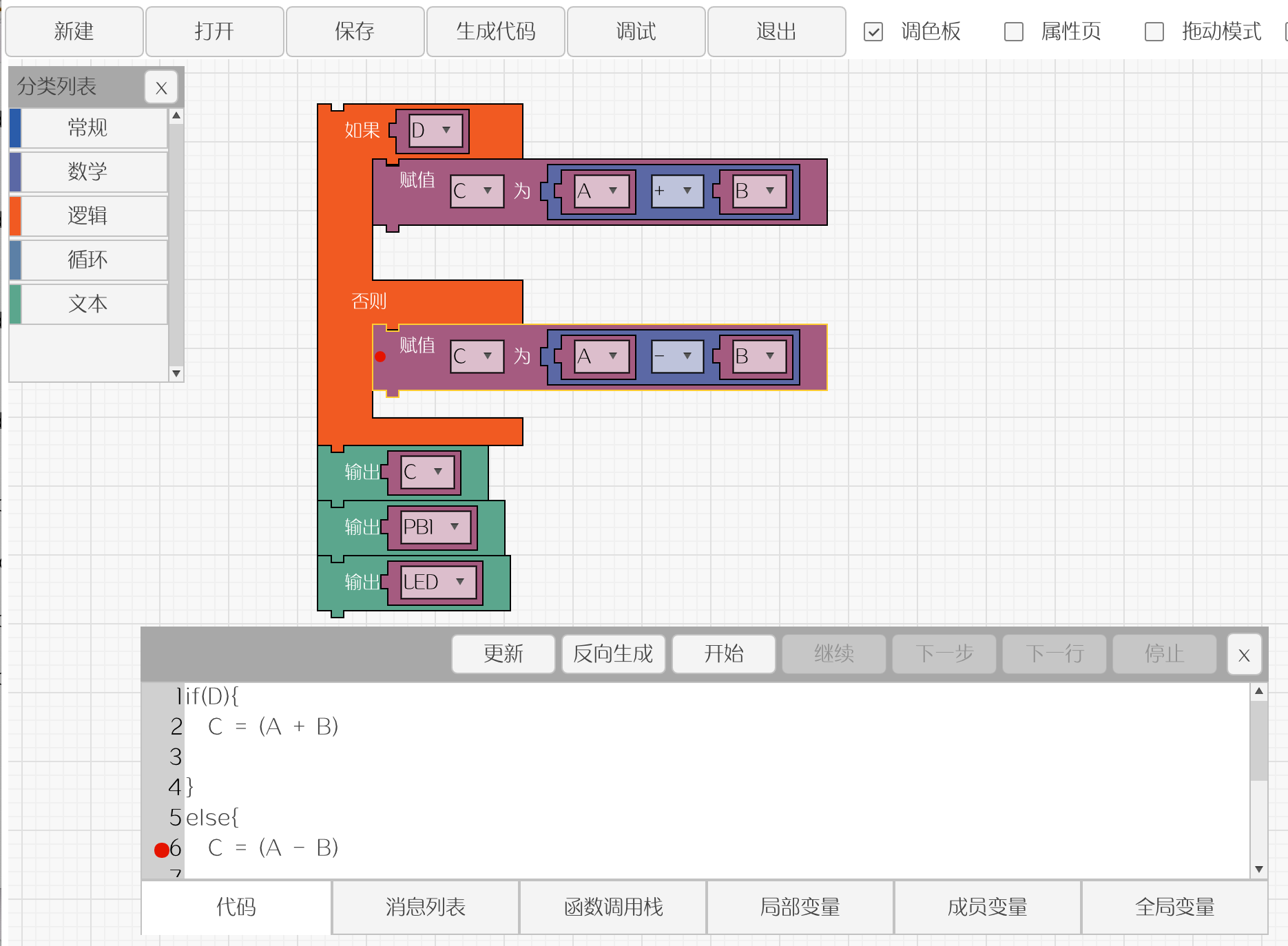This screenshot has width=1288, height=946.
Task: Start execution with 开始 button
Action: pyautogui.click(x=724, y=653)
